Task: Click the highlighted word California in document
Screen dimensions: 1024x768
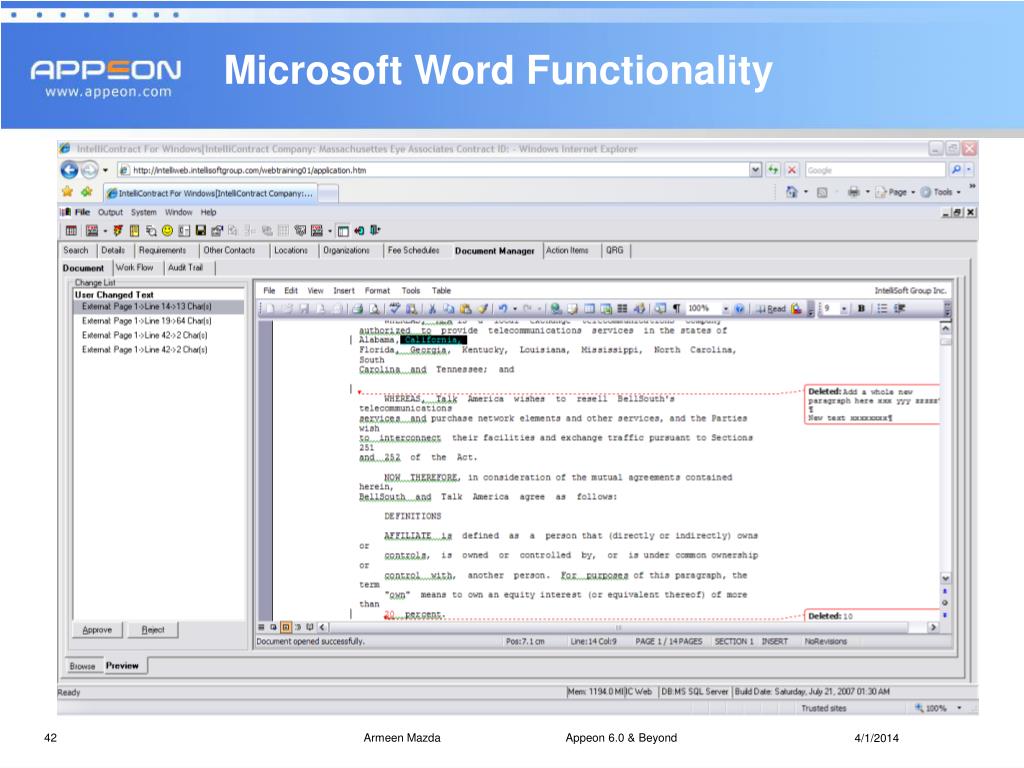Action: pos(432,340)
